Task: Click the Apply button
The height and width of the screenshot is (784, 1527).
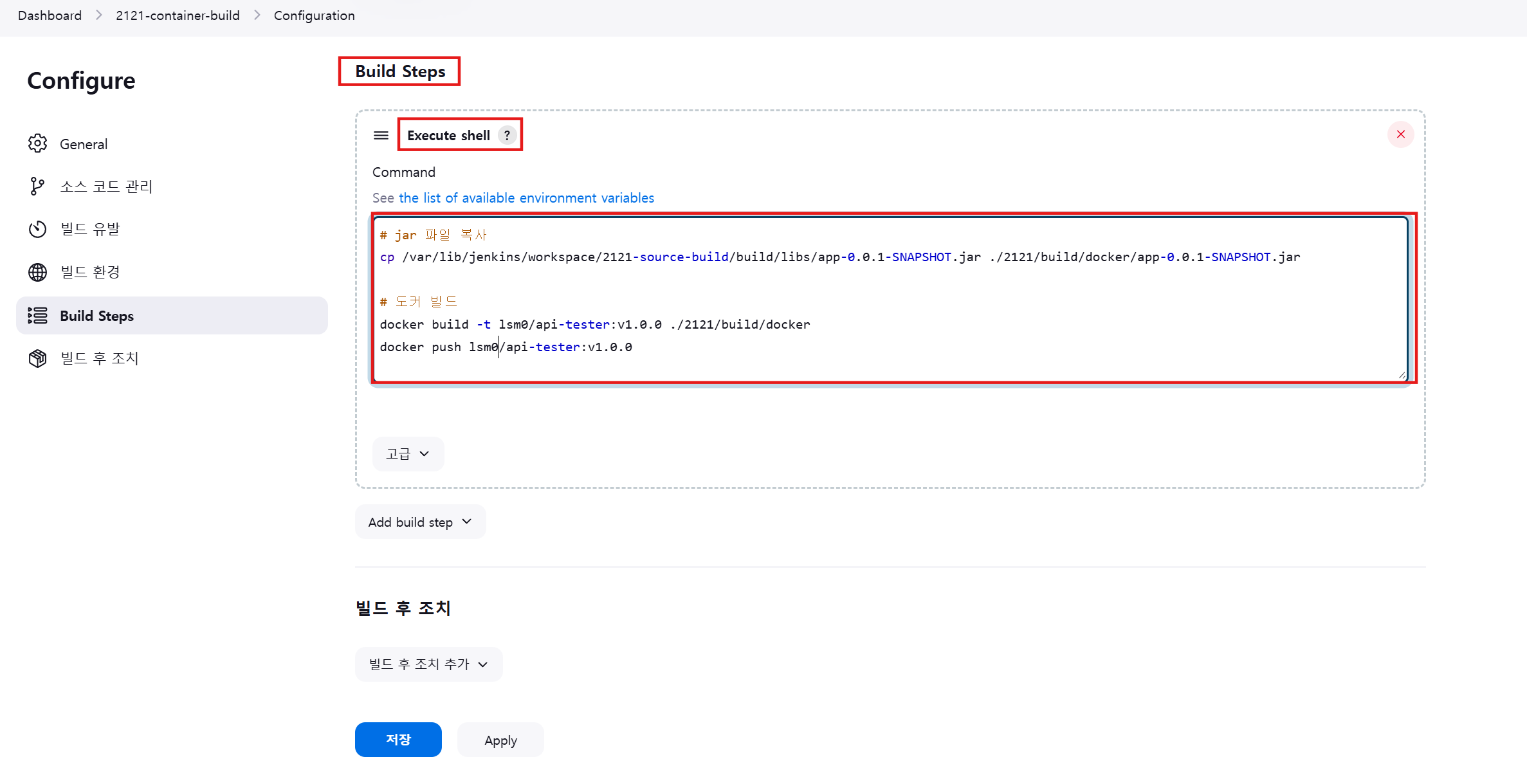Action: [x=500, y=740]
